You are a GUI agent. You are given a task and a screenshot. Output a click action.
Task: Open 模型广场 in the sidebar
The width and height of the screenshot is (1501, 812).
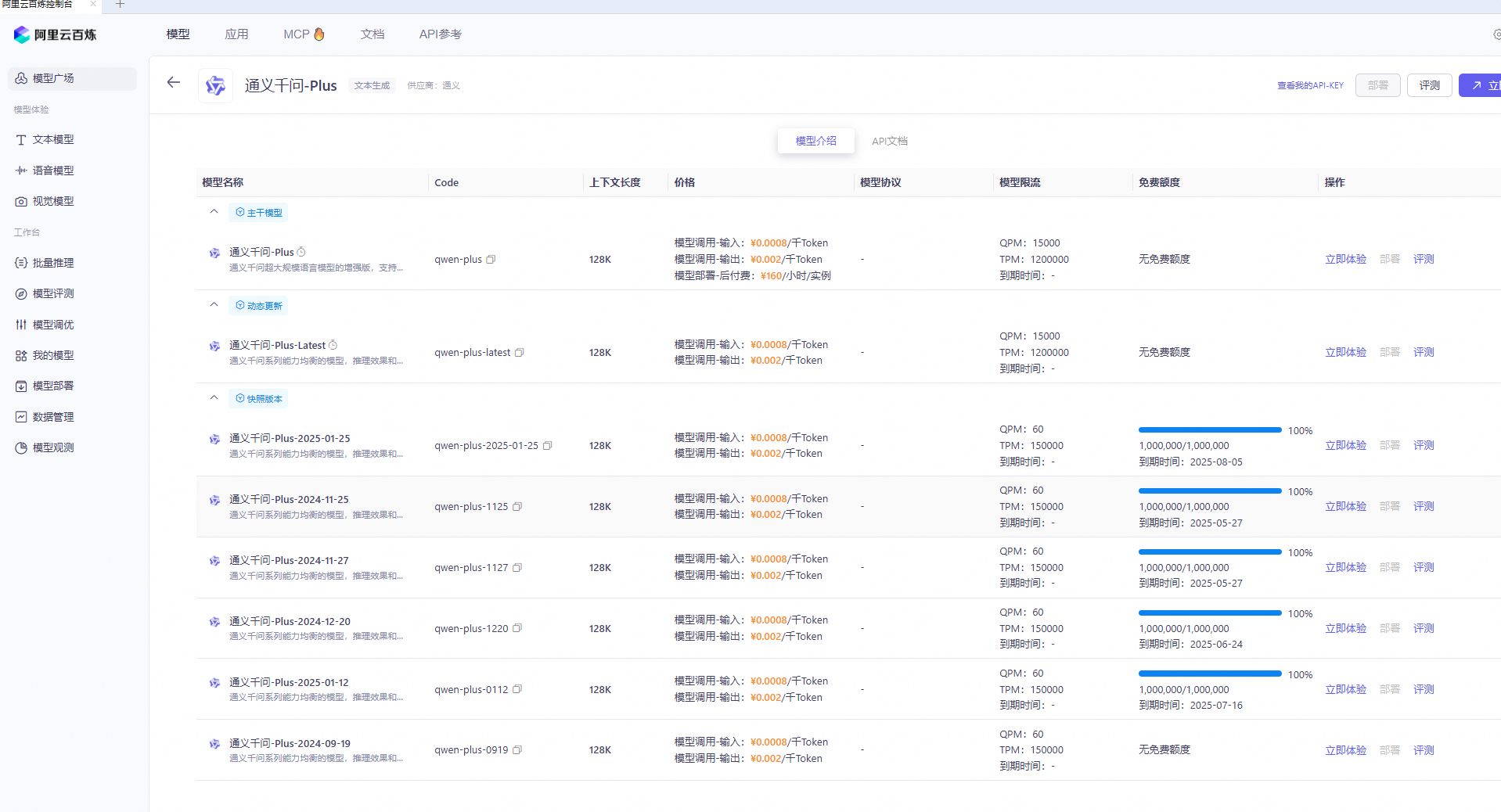tap(72, 78)
